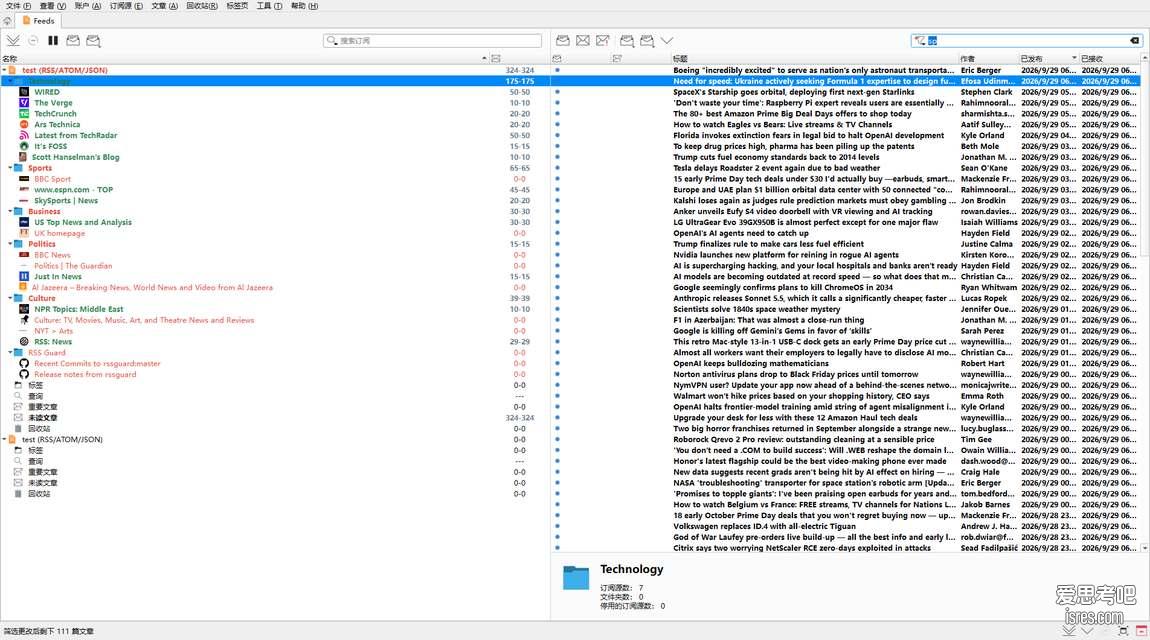Toggle read dot for Kalshi loses again article
1150x640 pixels.
coord(557,200)
